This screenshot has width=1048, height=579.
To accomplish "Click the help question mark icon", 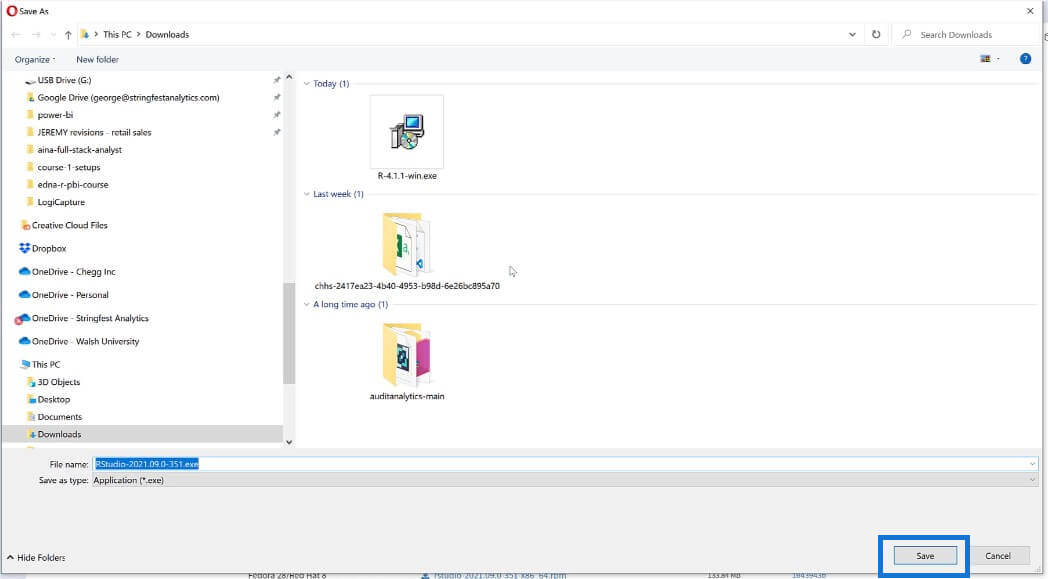I will (1025, 59).
